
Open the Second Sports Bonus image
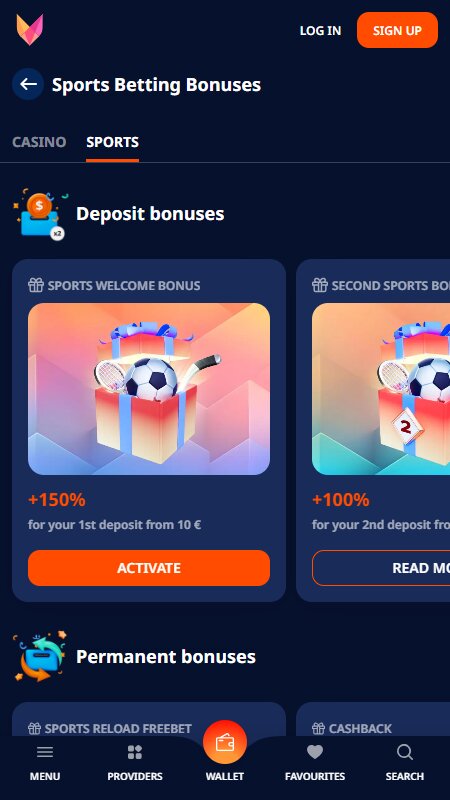pos(381,389)
